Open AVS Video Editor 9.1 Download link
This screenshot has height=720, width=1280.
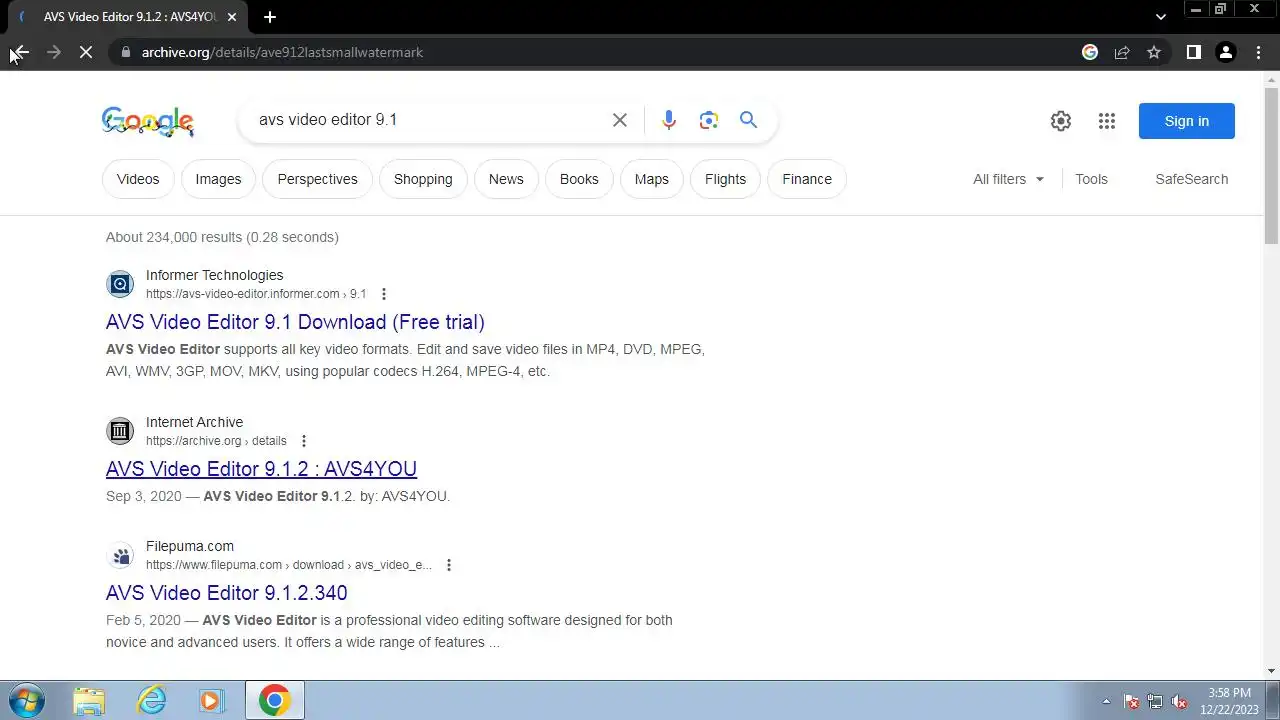point(295,322)
